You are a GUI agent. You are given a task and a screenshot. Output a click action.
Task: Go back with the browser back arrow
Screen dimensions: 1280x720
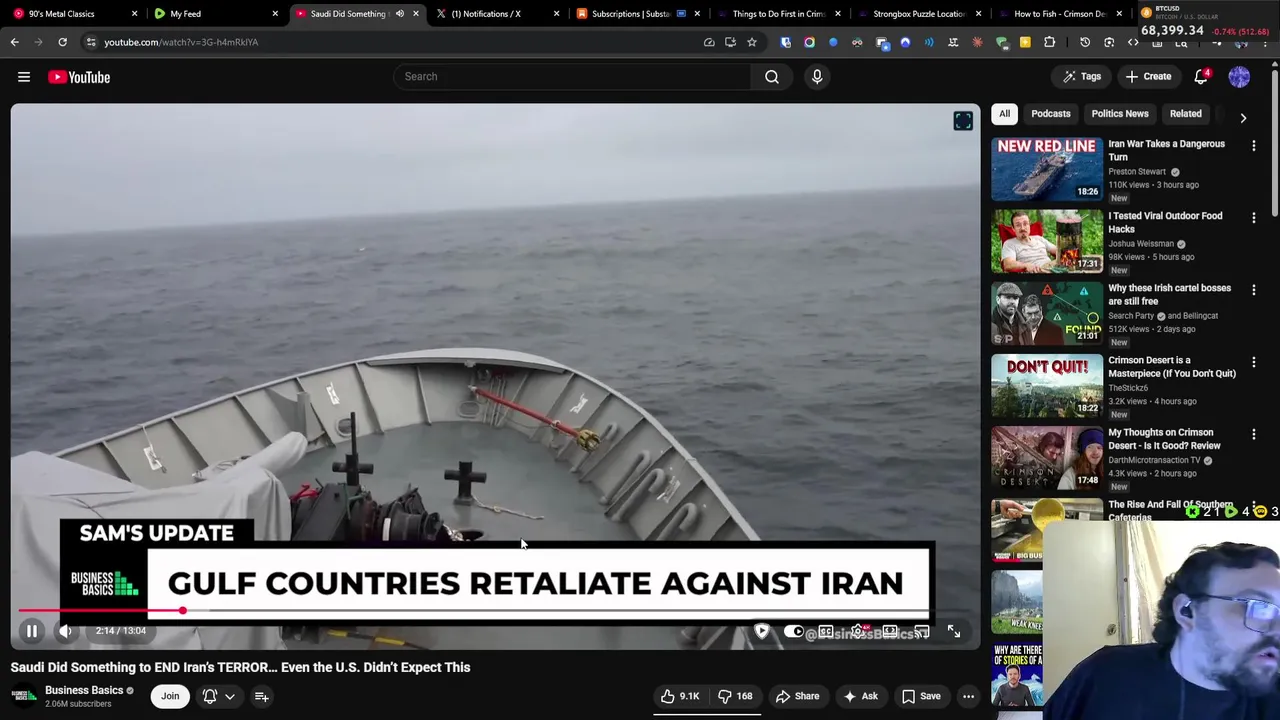(x=14, y=42)
